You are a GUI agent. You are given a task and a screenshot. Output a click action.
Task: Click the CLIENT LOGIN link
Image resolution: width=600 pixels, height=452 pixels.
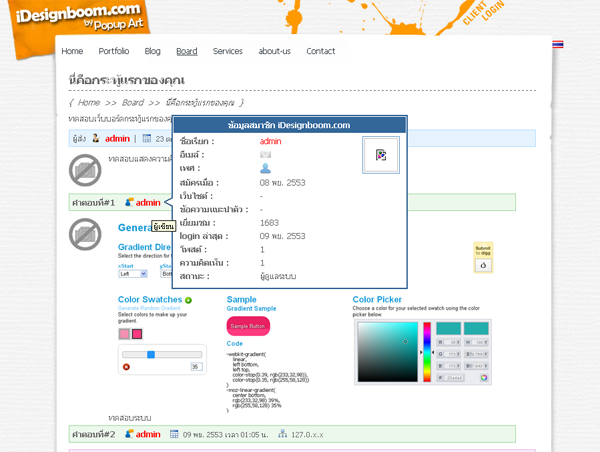[x=483, y=13]
